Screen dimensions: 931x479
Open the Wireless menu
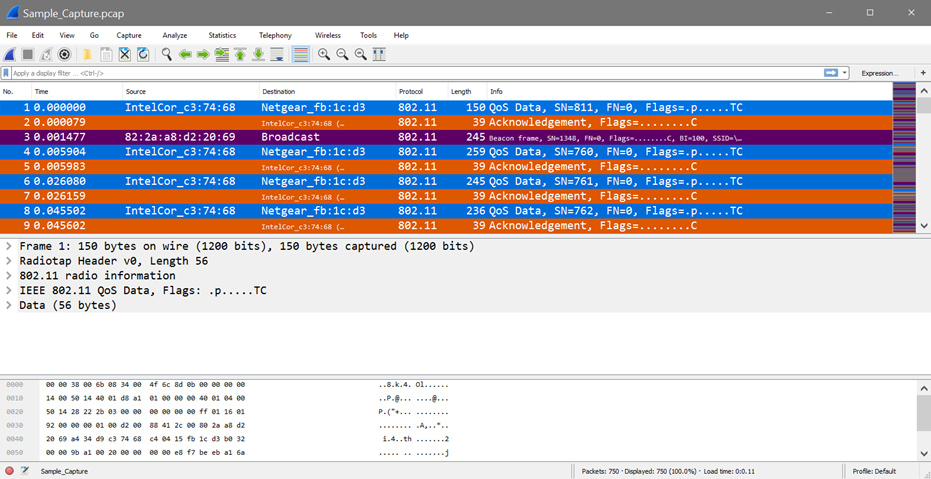[328, 36]
